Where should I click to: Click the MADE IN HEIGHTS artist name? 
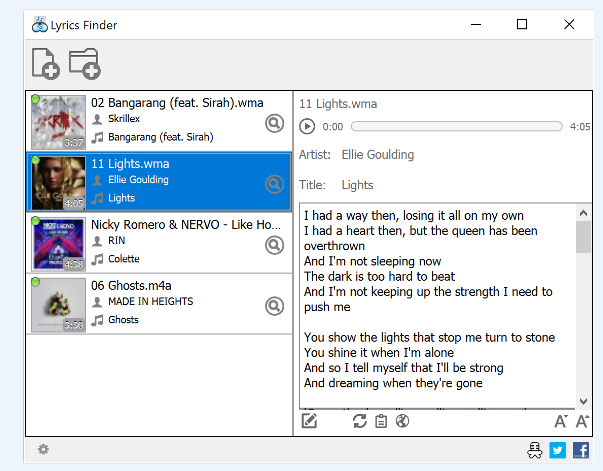151,301
